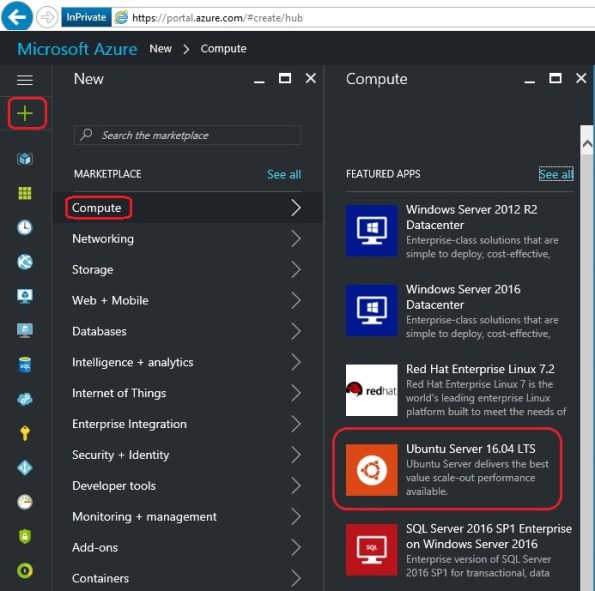The image size is (595, 591).
Task: Click Windows Server 2016 Datacenter tile icon
Action: (371, 310)
